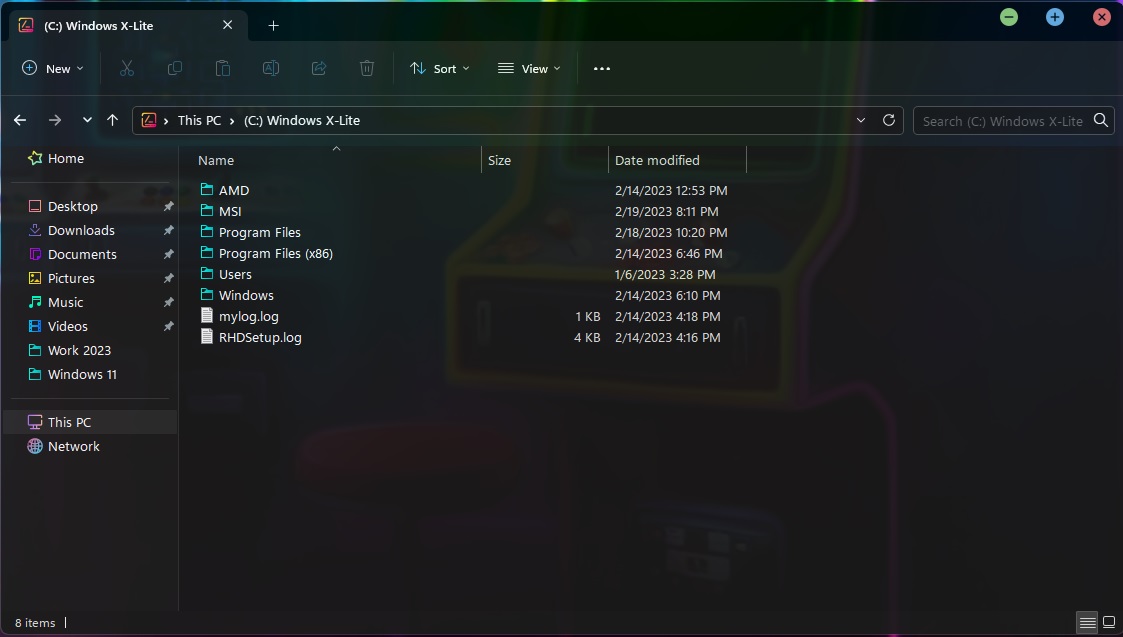Click the pin icon beside Videos
This screenshot has width=1123, height=637.
point(168,326)
